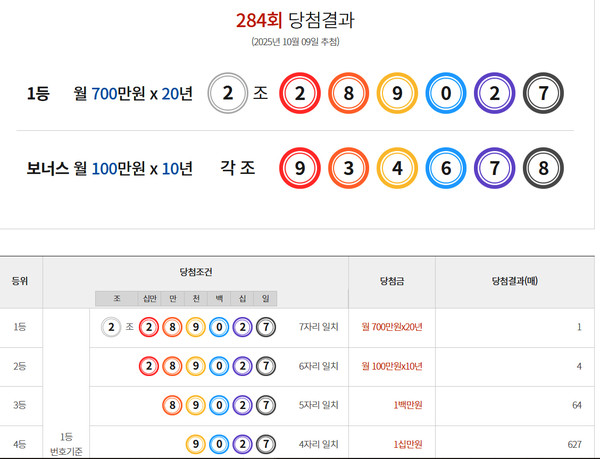Click orange ball 8 in 2등 table row
Screen dimensions: 600x459
(x=172, y=366)
